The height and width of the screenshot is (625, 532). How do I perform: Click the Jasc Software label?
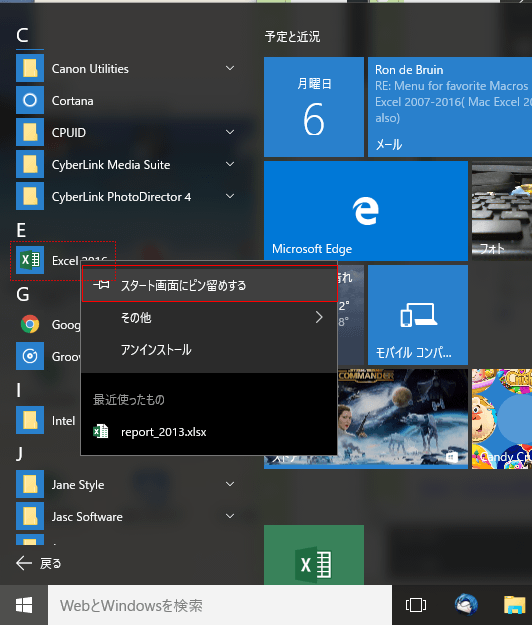(87, 517)
